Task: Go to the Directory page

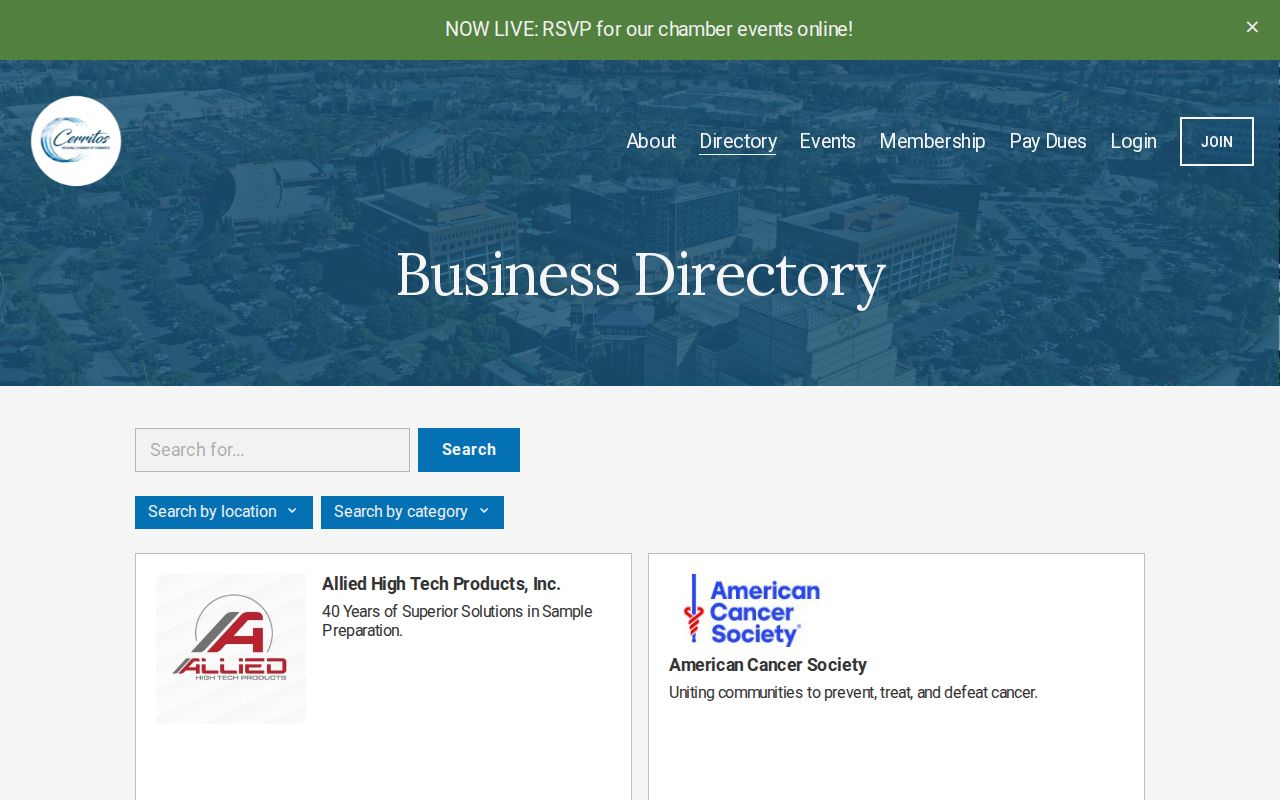Action: (738, 141)
